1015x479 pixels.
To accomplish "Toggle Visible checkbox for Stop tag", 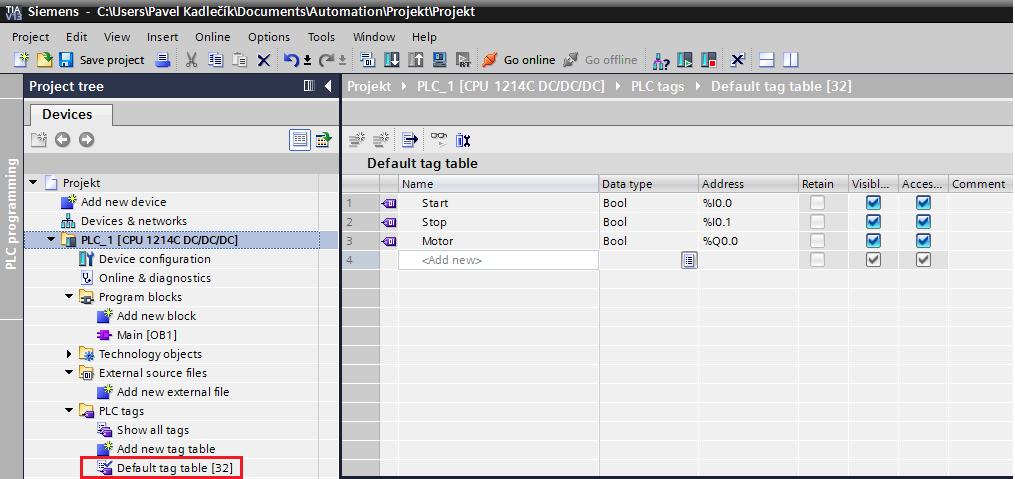I will [x=874, y=222].
